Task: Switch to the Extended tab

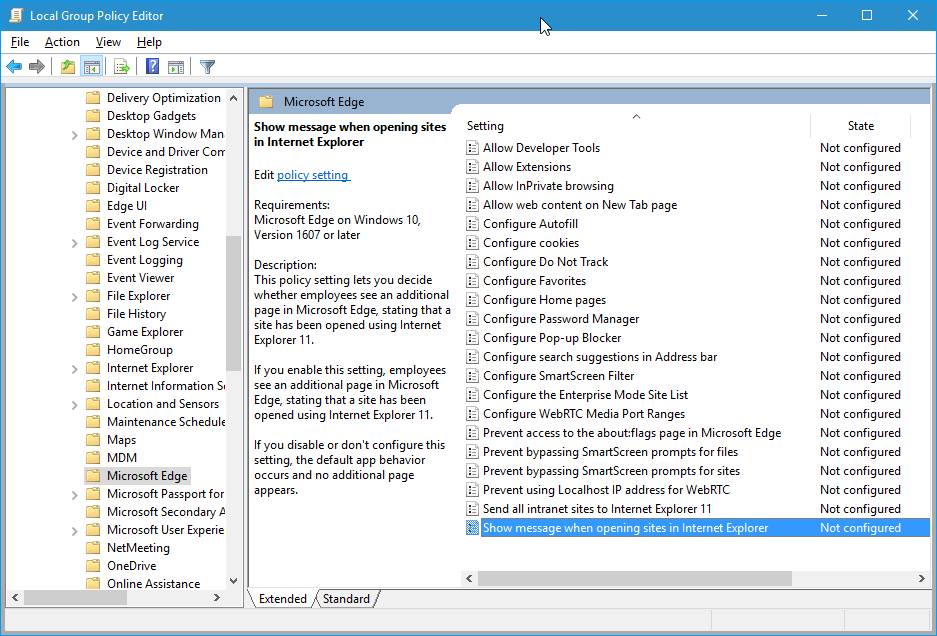Action: coord(283,598)
